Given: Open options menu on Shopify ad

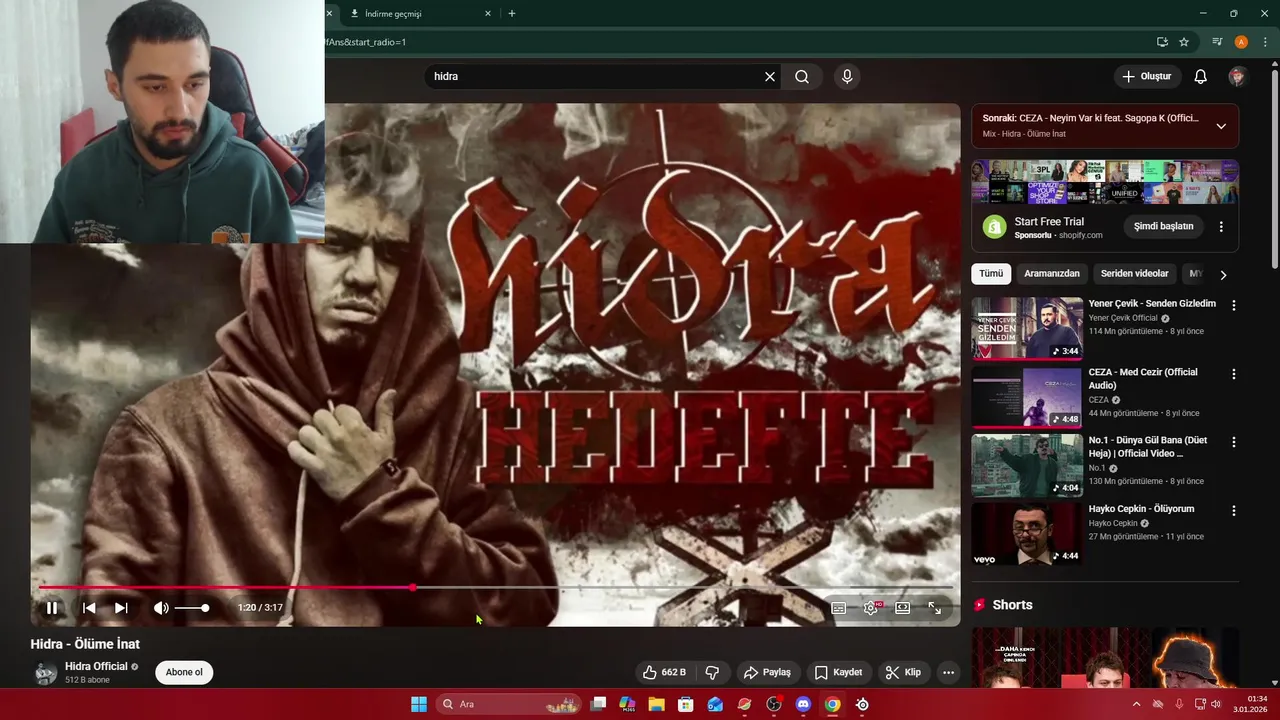Looking at the screenshot, I should pos(1221,227).
